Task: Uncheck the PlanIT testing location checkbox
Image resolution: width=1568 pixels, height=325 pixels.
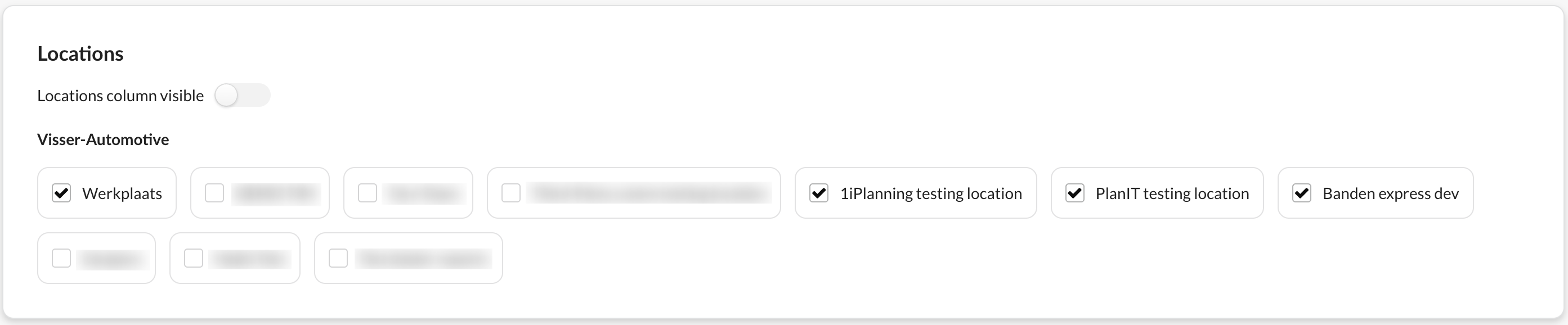Action: (x=1074, y=193)
